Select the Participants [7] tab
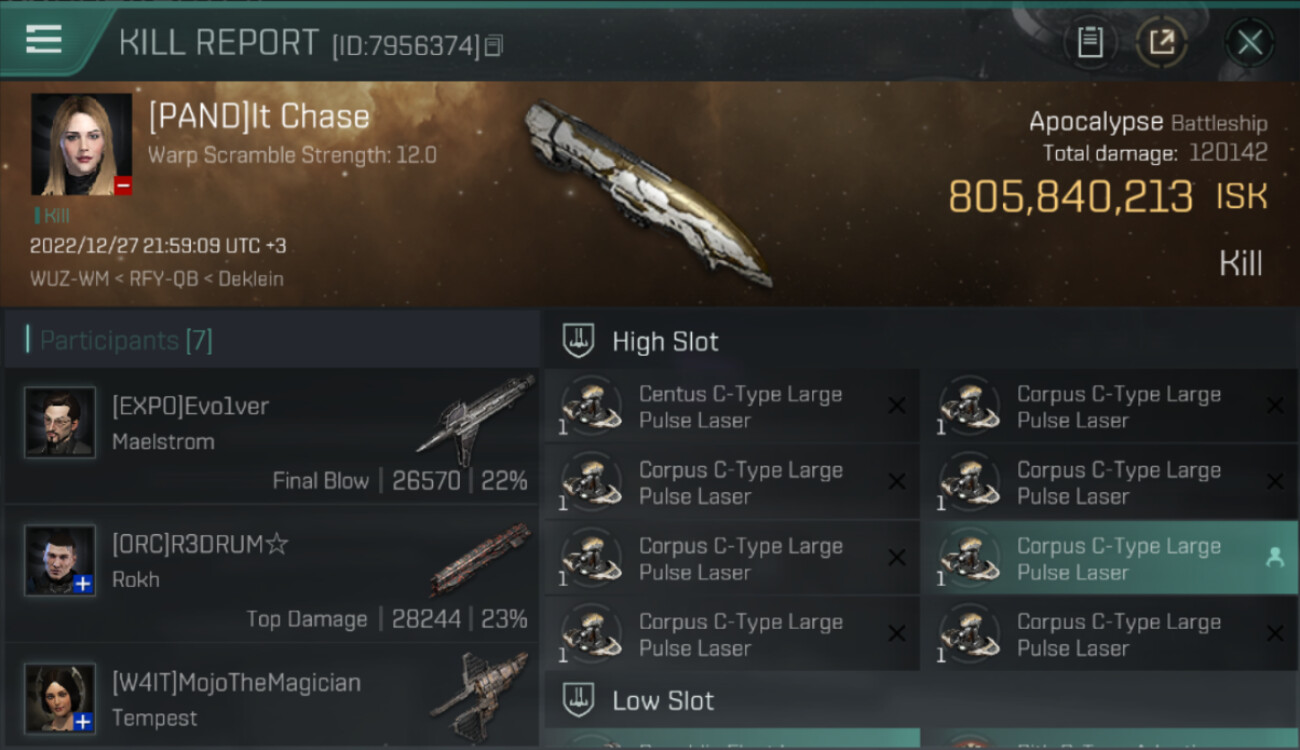 click(126, 341)
